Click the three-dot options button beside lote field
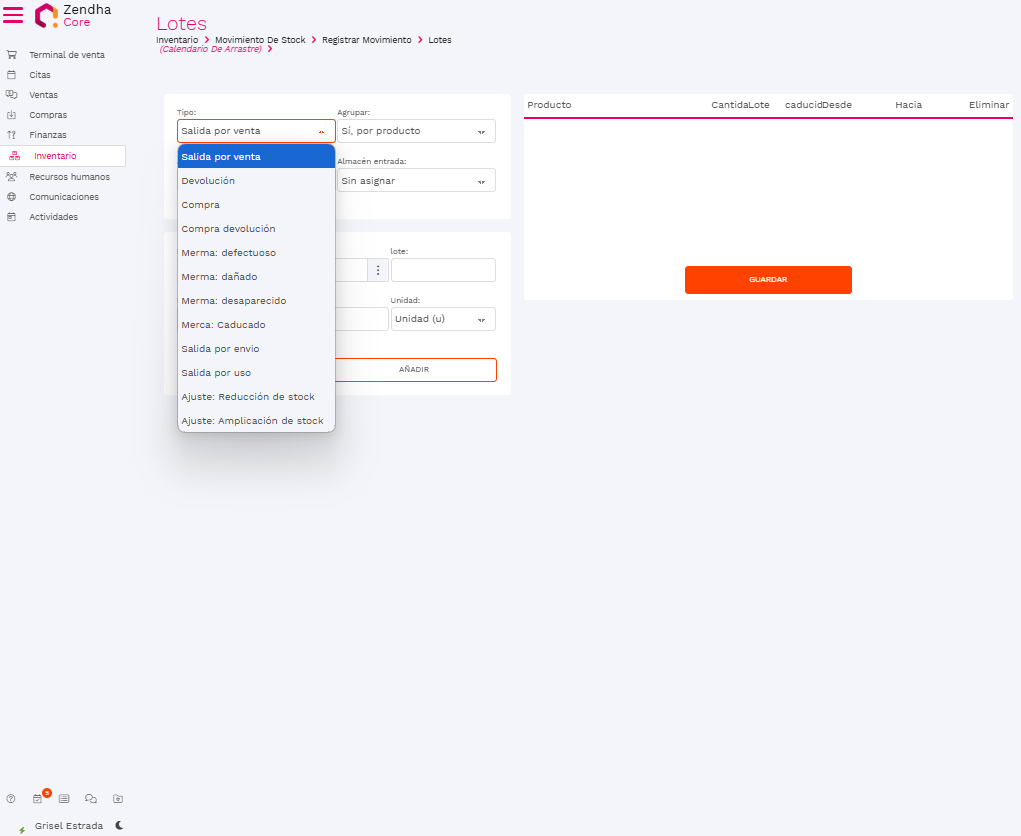Viewport: 1021px width, 836px height. 378,270
